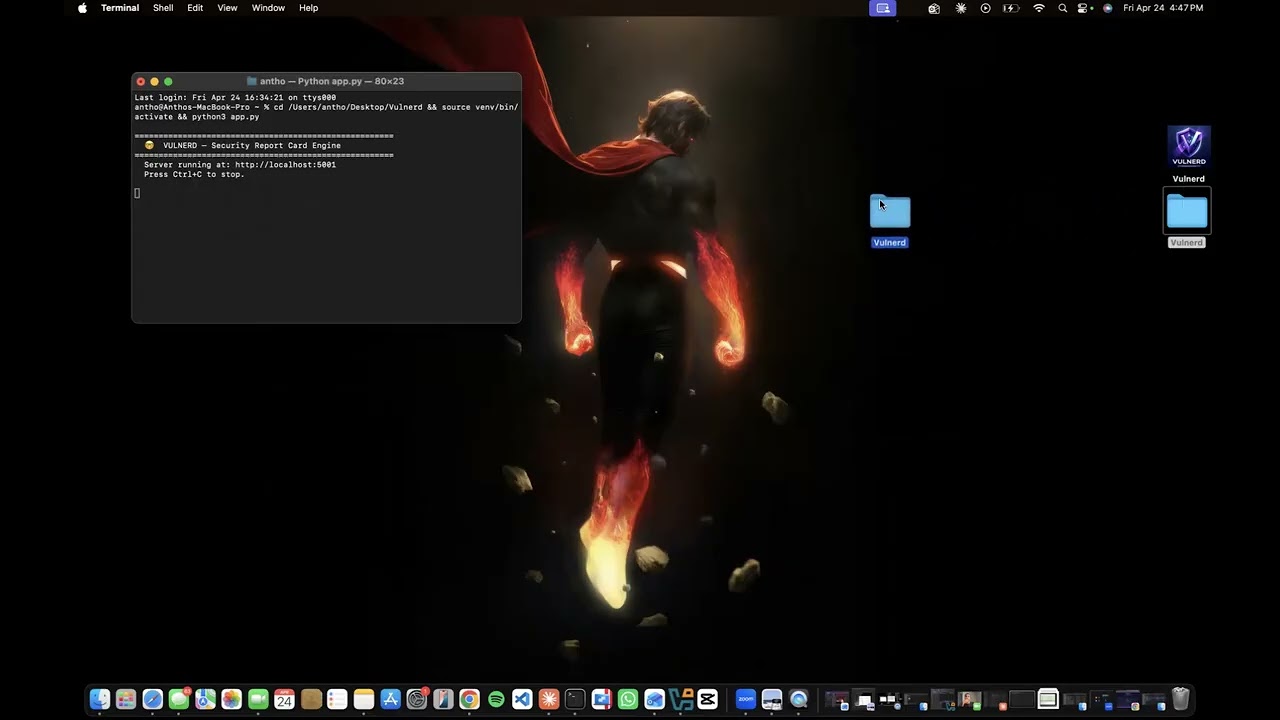Open Calendar showing 24 in Dock
1280x720 pixels.
point(284,699)
